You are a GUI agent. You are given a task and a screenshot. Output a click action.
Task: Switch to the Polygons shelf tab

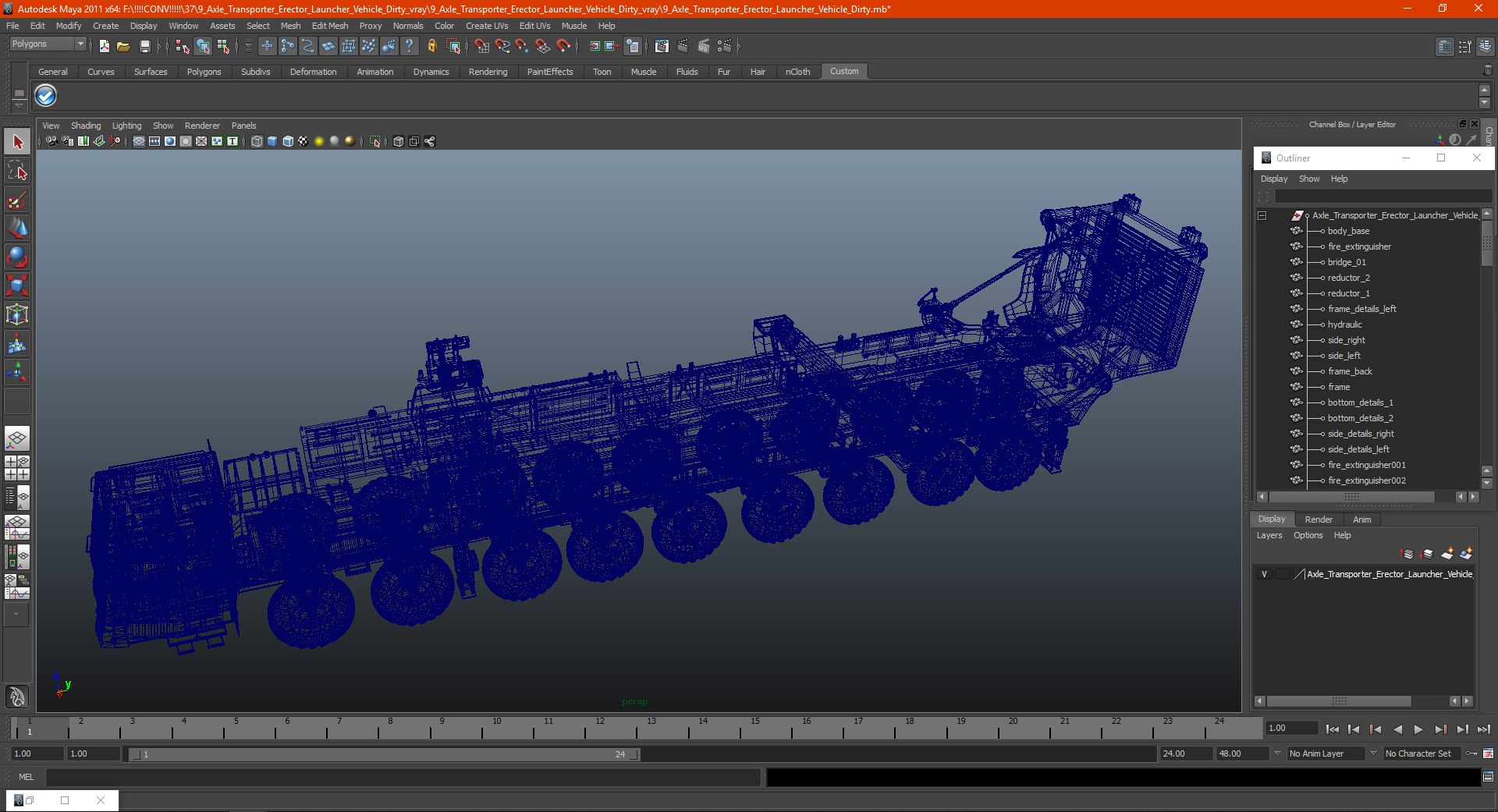(x=204, y=72)
